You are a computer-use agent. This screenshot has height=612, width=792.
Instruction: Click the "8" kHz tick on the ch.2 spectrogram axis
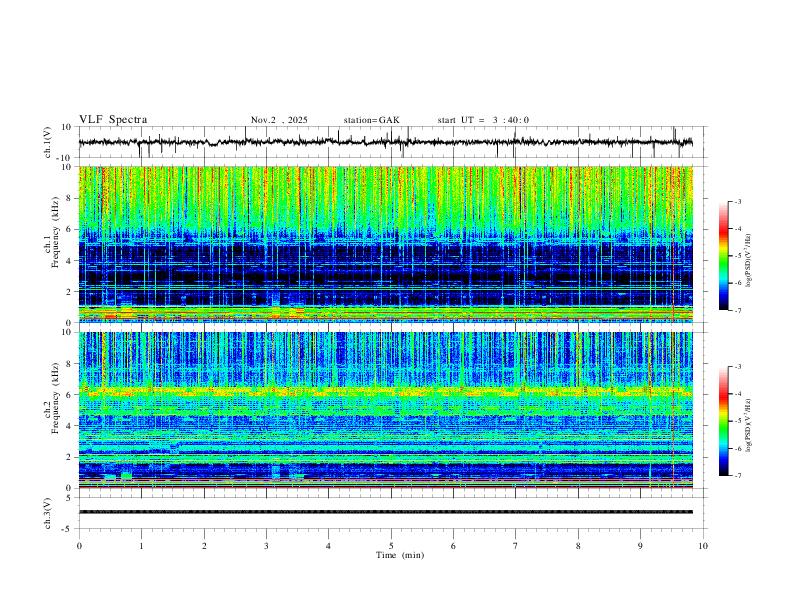point(70,364)
